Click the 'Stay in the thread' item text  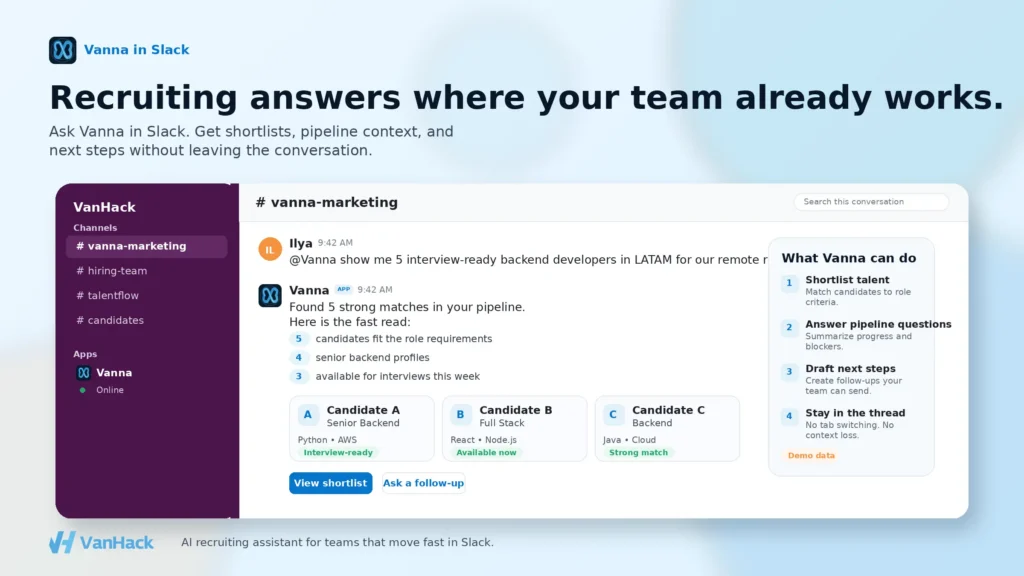(x=855, y=413)
